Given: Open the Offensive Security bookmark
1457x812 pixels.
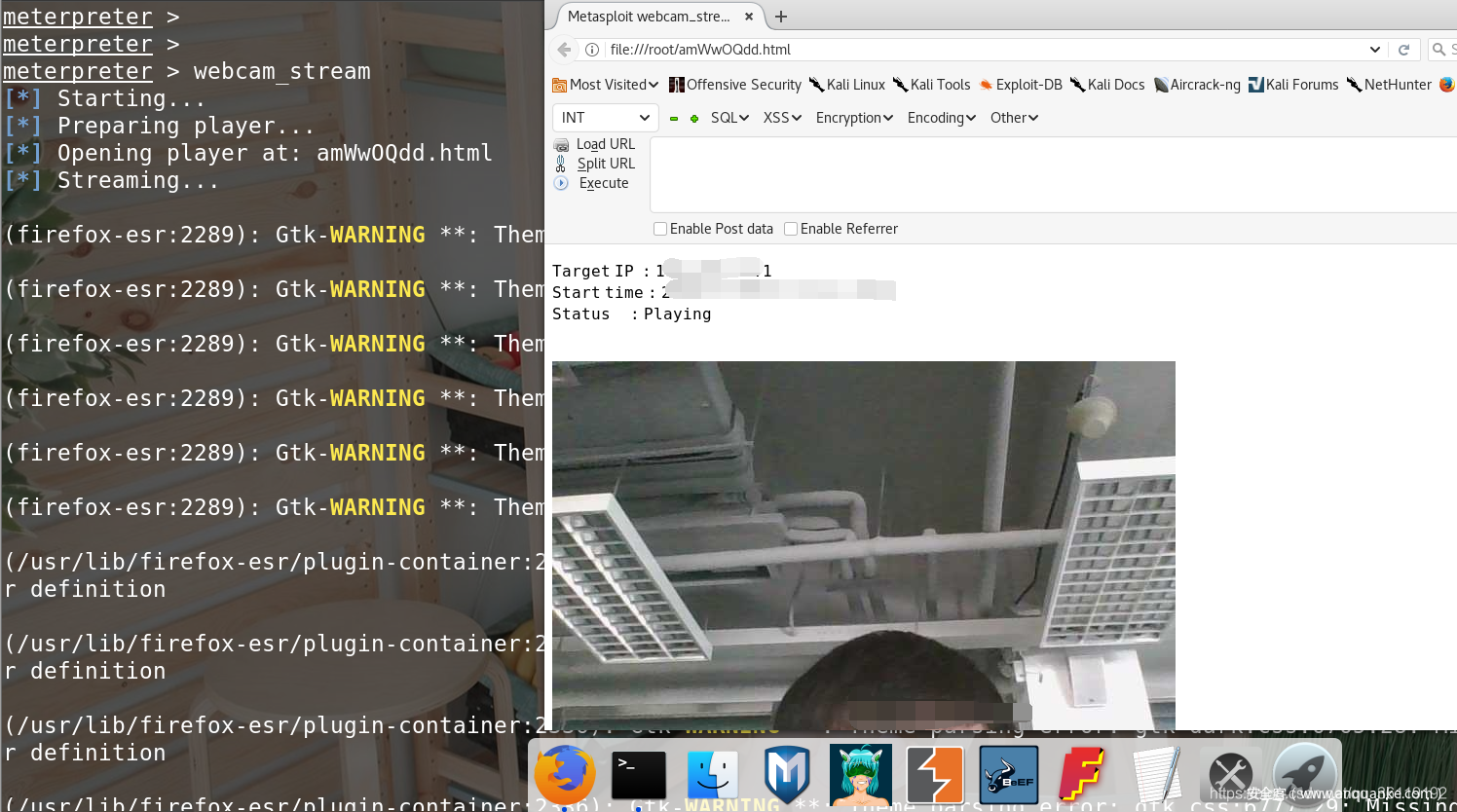Looking at the screenshot, I should pyautogui.click(x=735, y=85).
